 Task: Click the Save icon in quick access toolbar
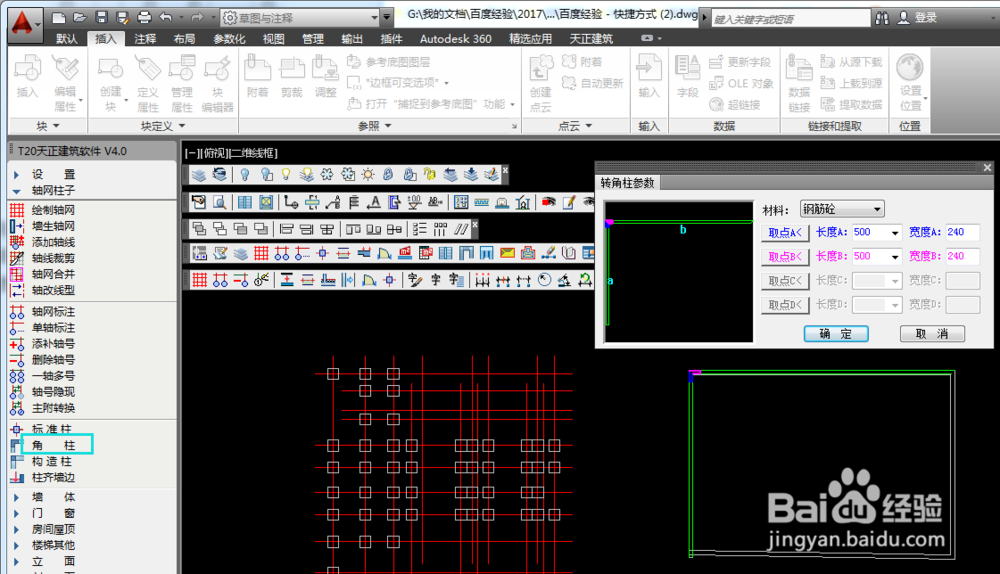coord(101,18)
